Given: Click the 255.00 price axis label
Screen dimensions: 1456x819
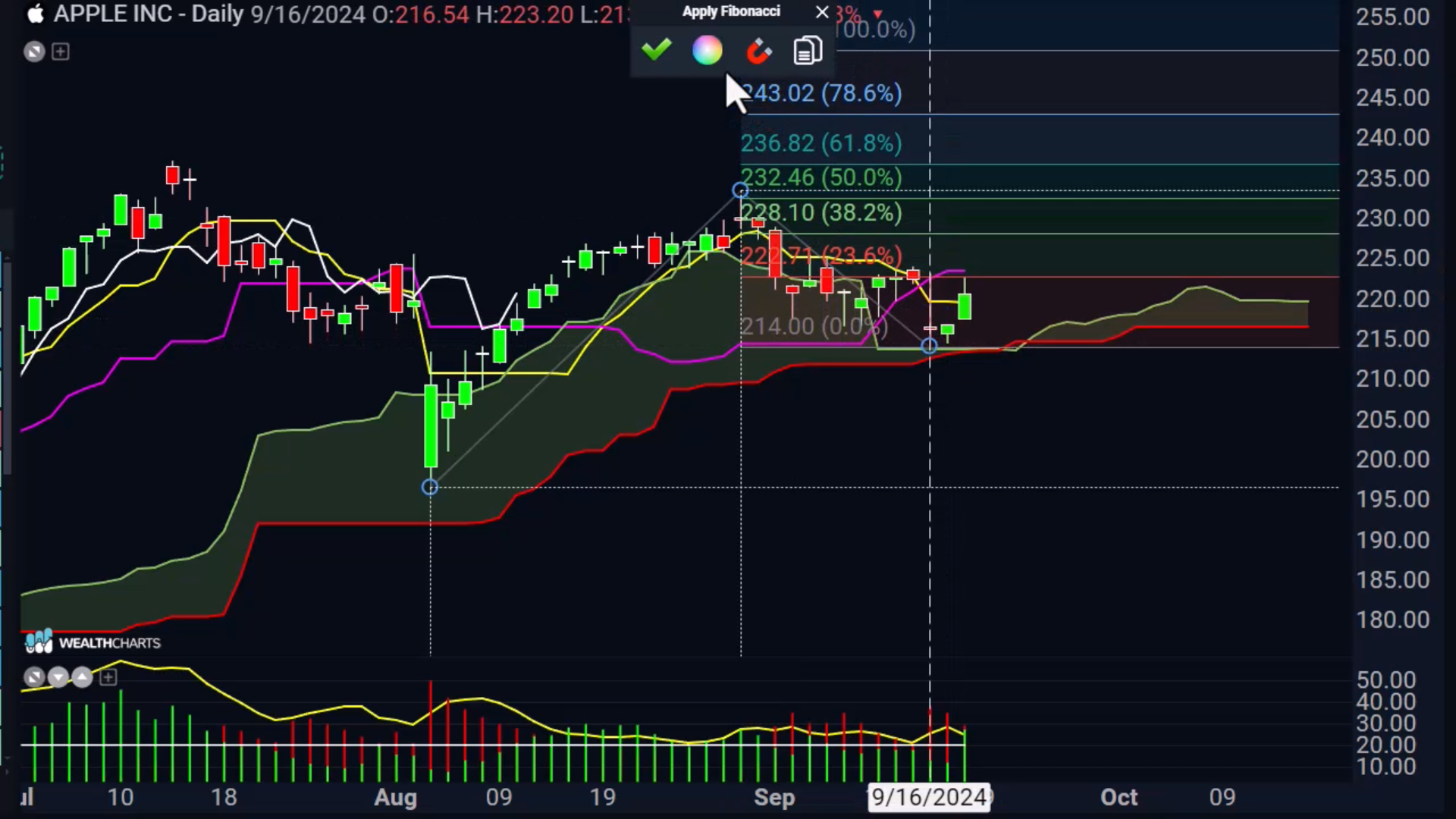Looking at the screenshot, I should coord(1392,17).
